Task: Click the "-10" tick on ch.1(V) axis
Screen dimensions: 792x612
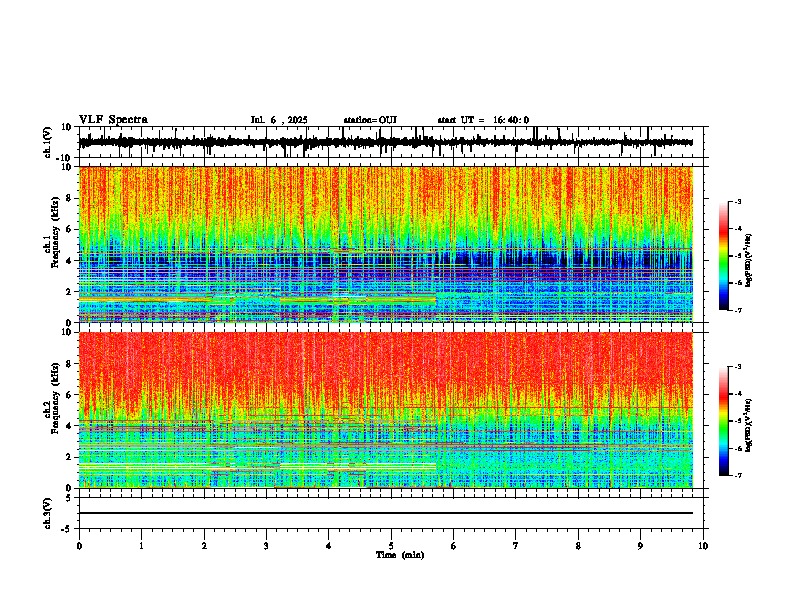Action: click(x=64, y=158)
